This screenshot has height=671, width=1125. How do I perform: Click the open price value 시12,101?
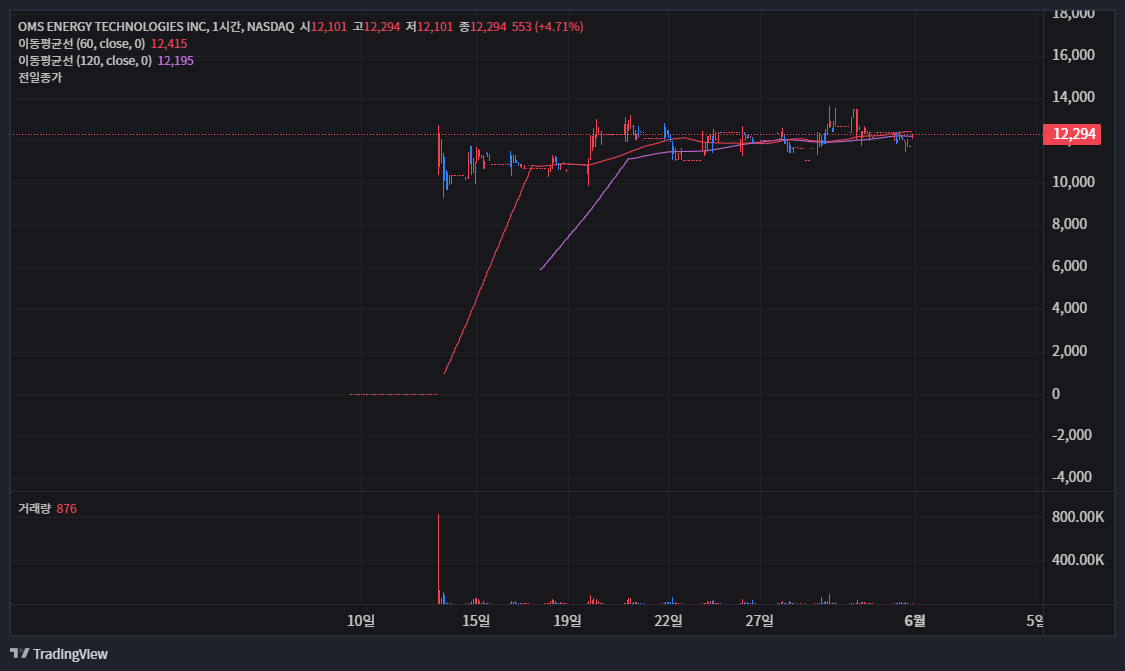324,27
